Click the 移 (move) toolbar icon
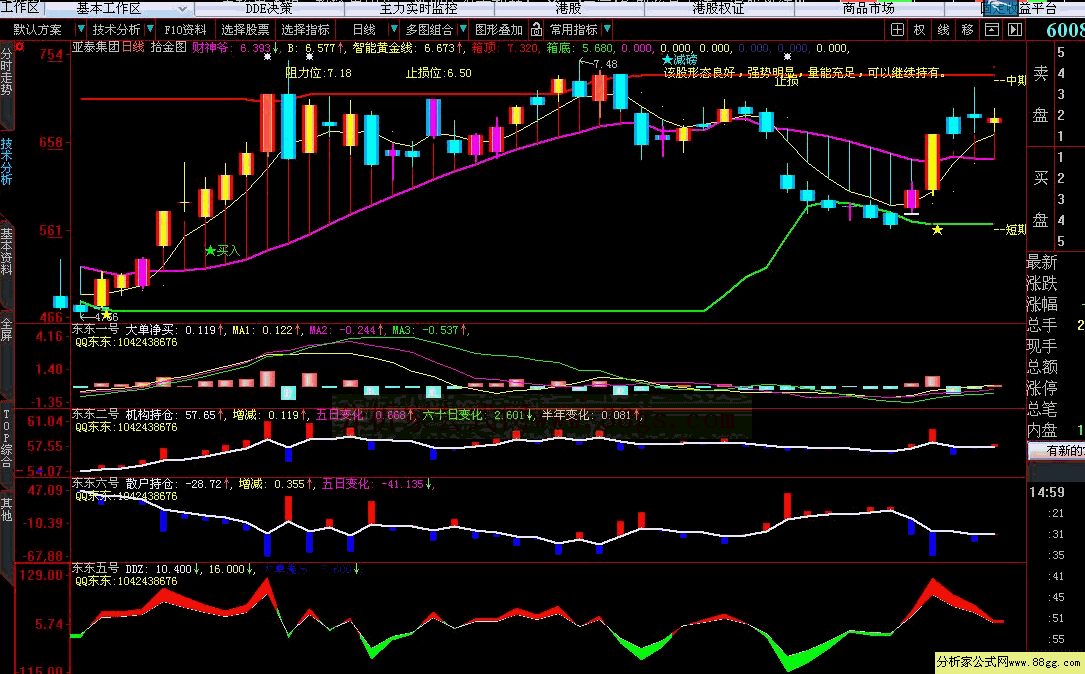This screenshot has height=674, width=1085. (967, 30)
